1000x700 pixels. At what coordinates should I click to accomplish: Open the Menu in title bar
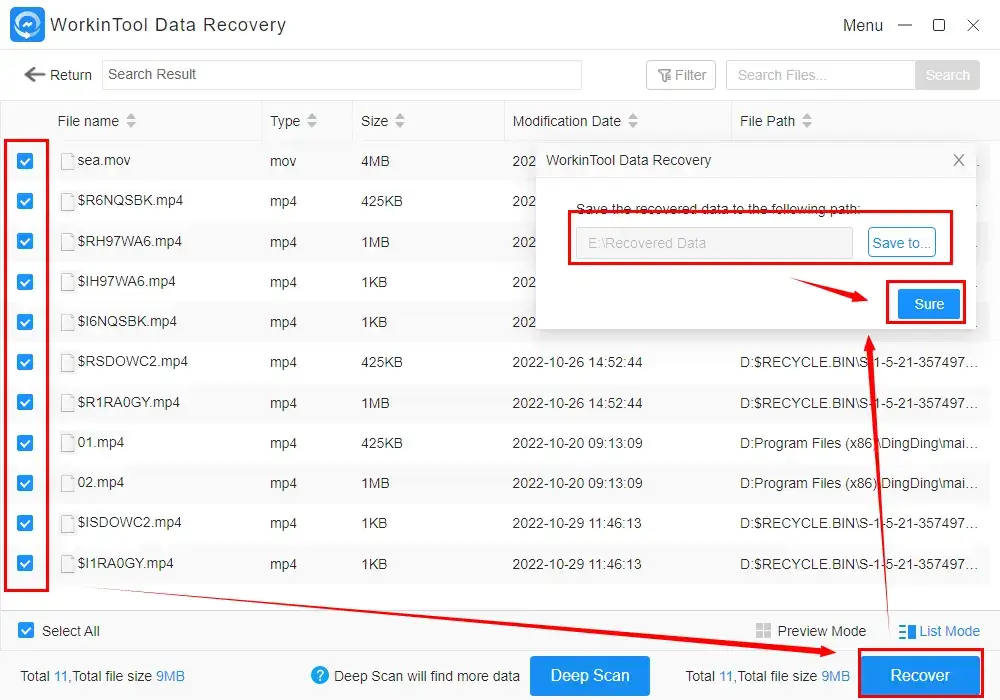point(862,26)
